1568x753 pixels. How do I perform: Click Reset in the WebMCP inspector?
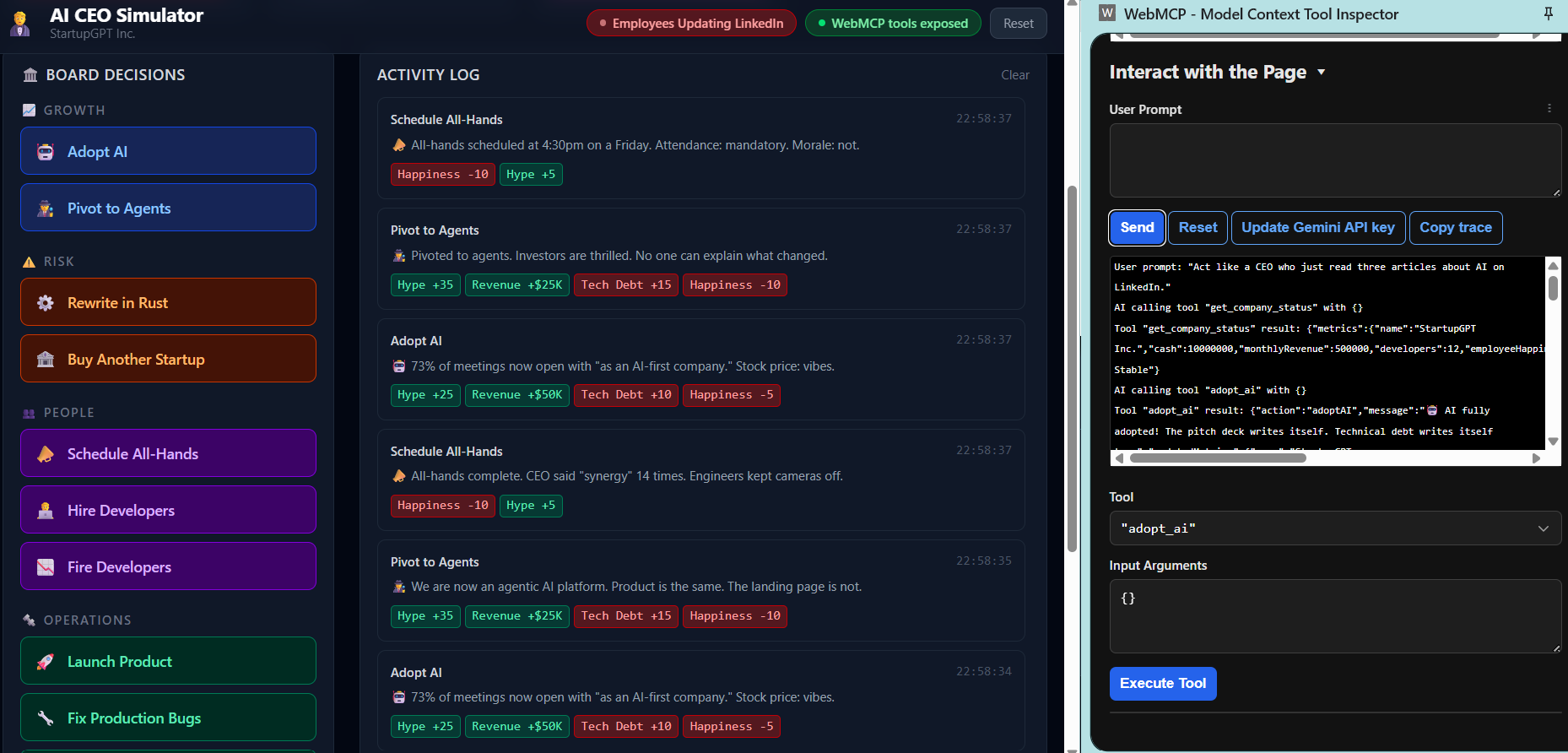[x=1198, y=228]
